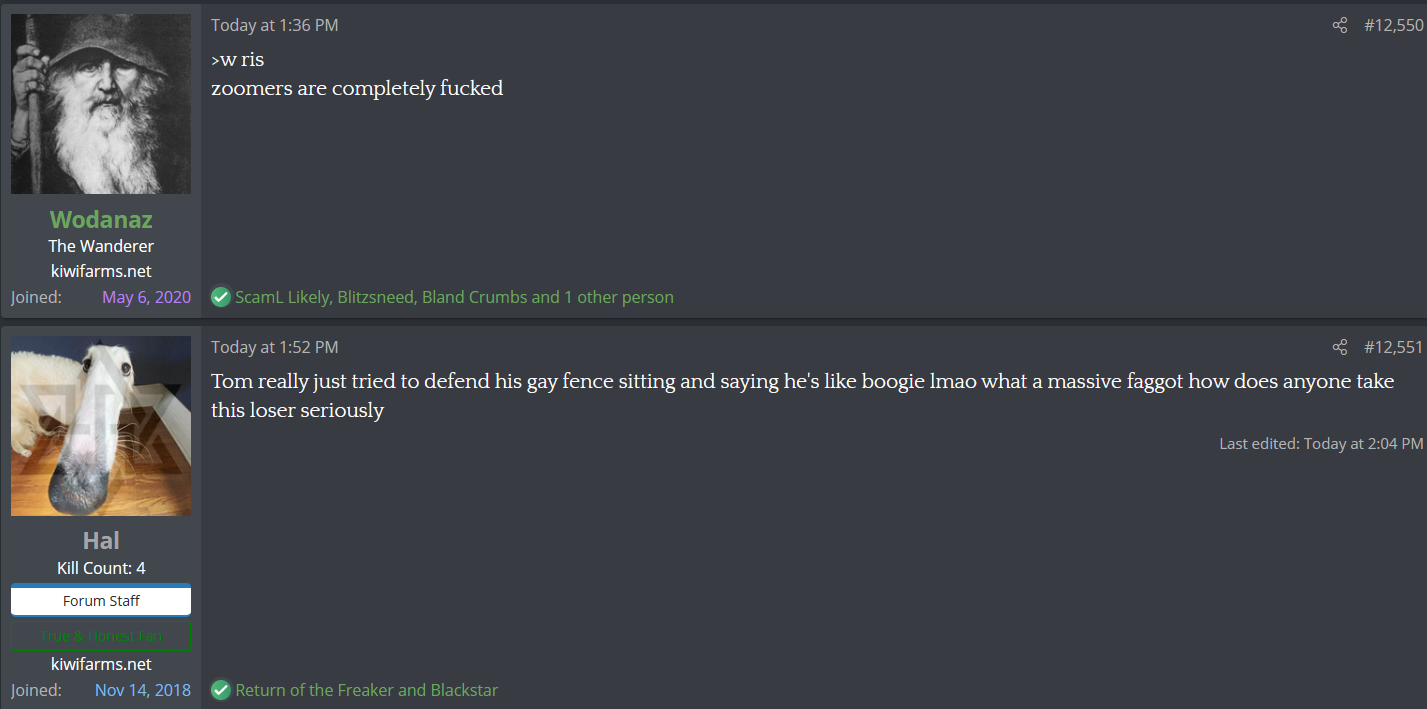Click 'Last edited: Today at 2:04 PM' text

coord(1321,443)
